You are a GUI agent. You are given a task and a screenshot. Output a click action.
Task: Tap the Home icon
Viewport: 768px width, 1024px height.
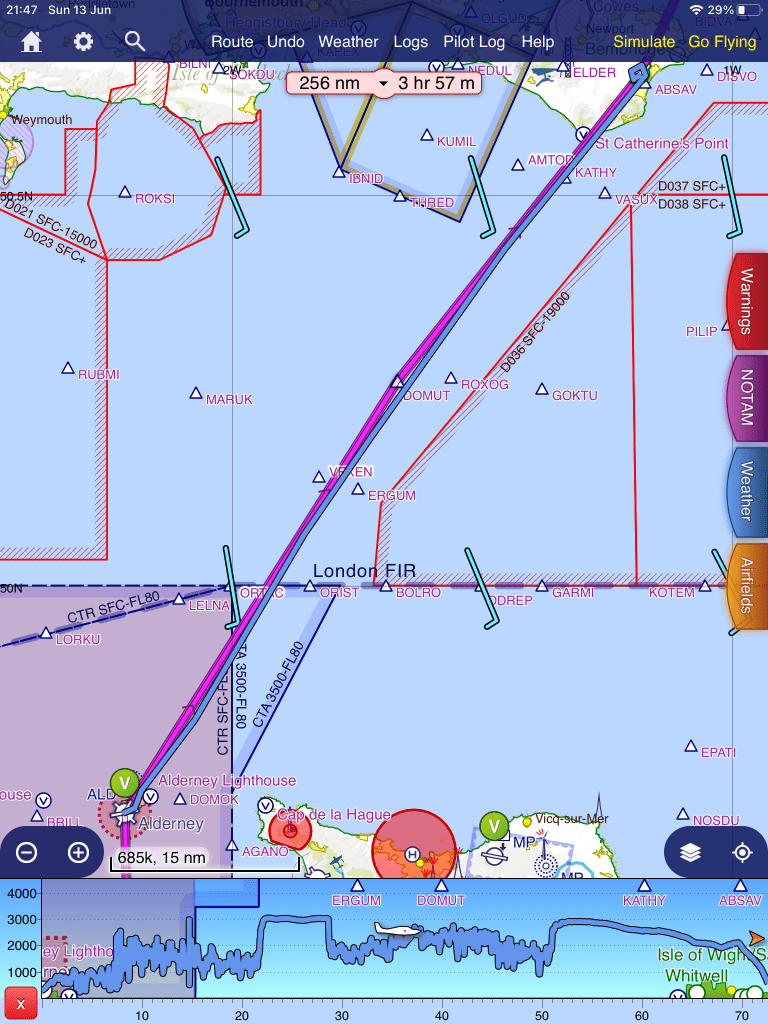pyautogui.click(x=32, y=42)
